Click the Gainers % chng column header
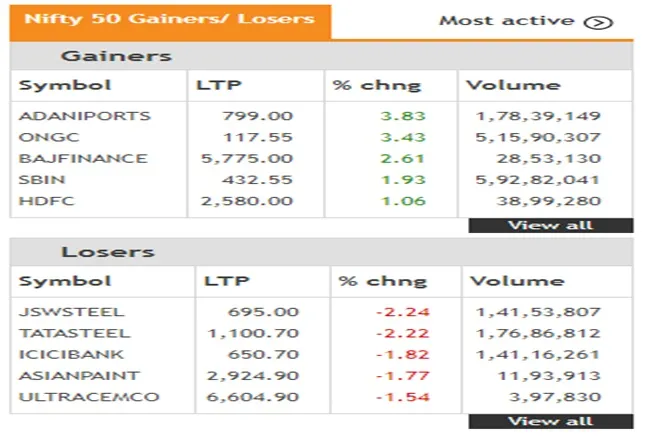The height and width of the screenshot is (440, 660). click(x=377, y=86)
